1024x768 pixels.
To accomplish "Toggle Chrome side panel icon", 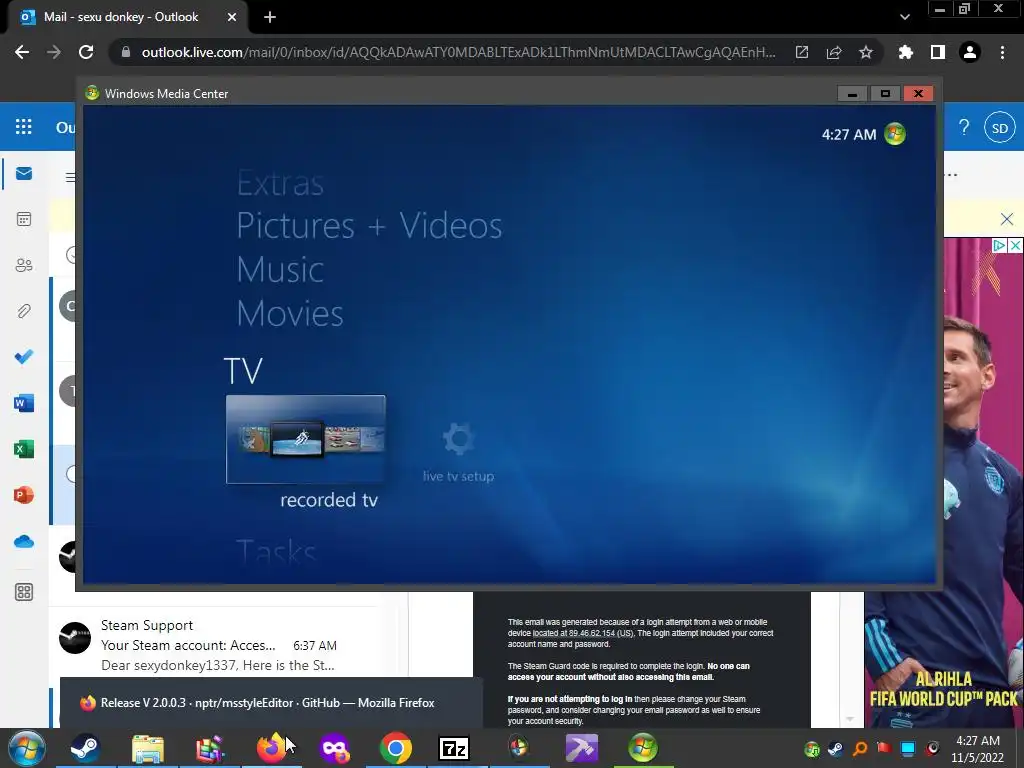I will (938, 52).
